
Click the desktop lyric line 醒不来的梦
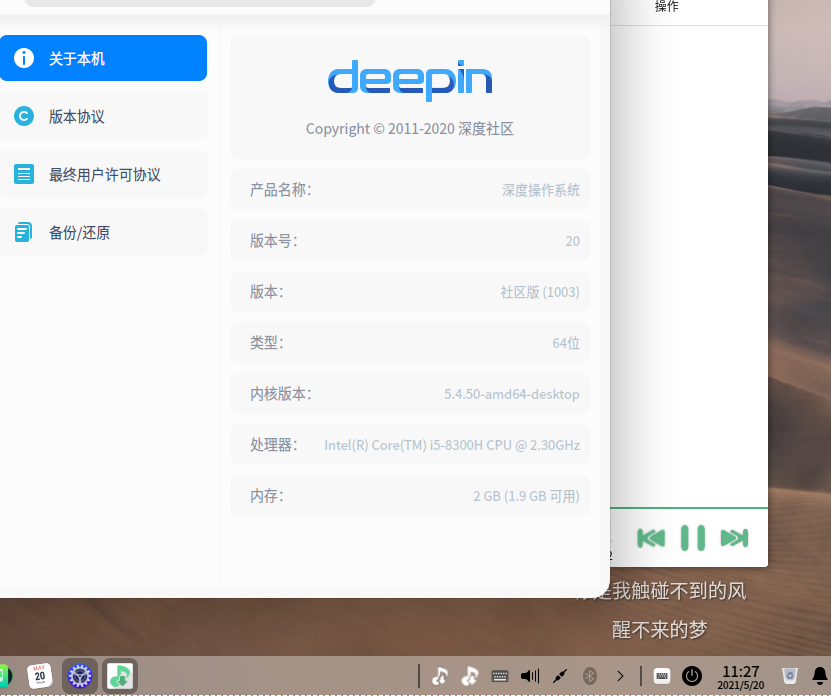[x=660, y=630]
